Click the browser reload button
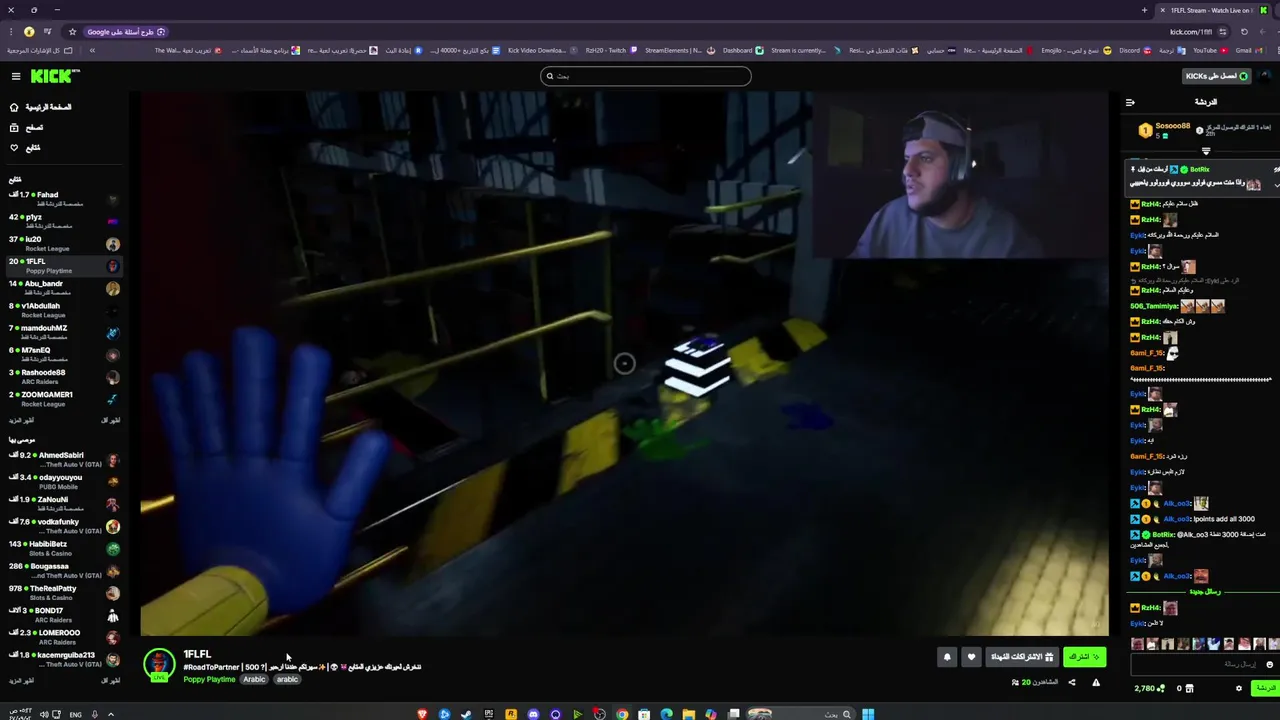 click(x=1244, y=32)
